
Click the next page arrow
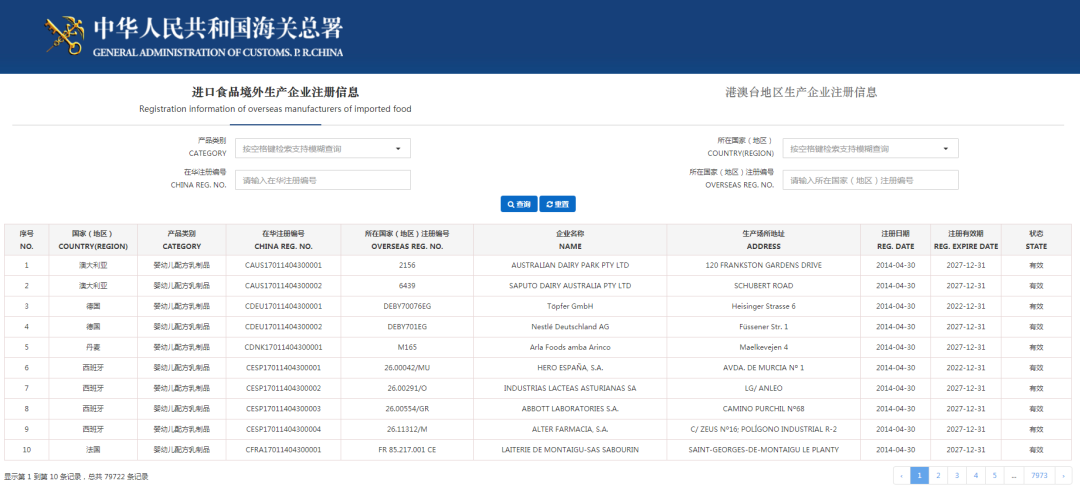point(1063,476)
